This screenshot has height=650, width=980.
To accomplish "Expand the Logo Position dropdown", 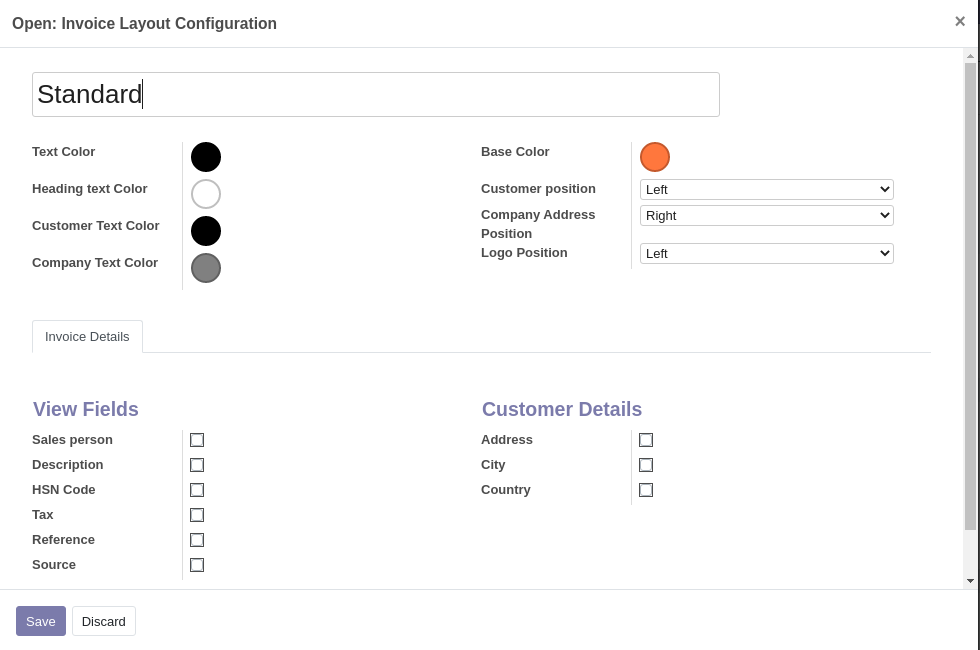I will pos(766,253).
